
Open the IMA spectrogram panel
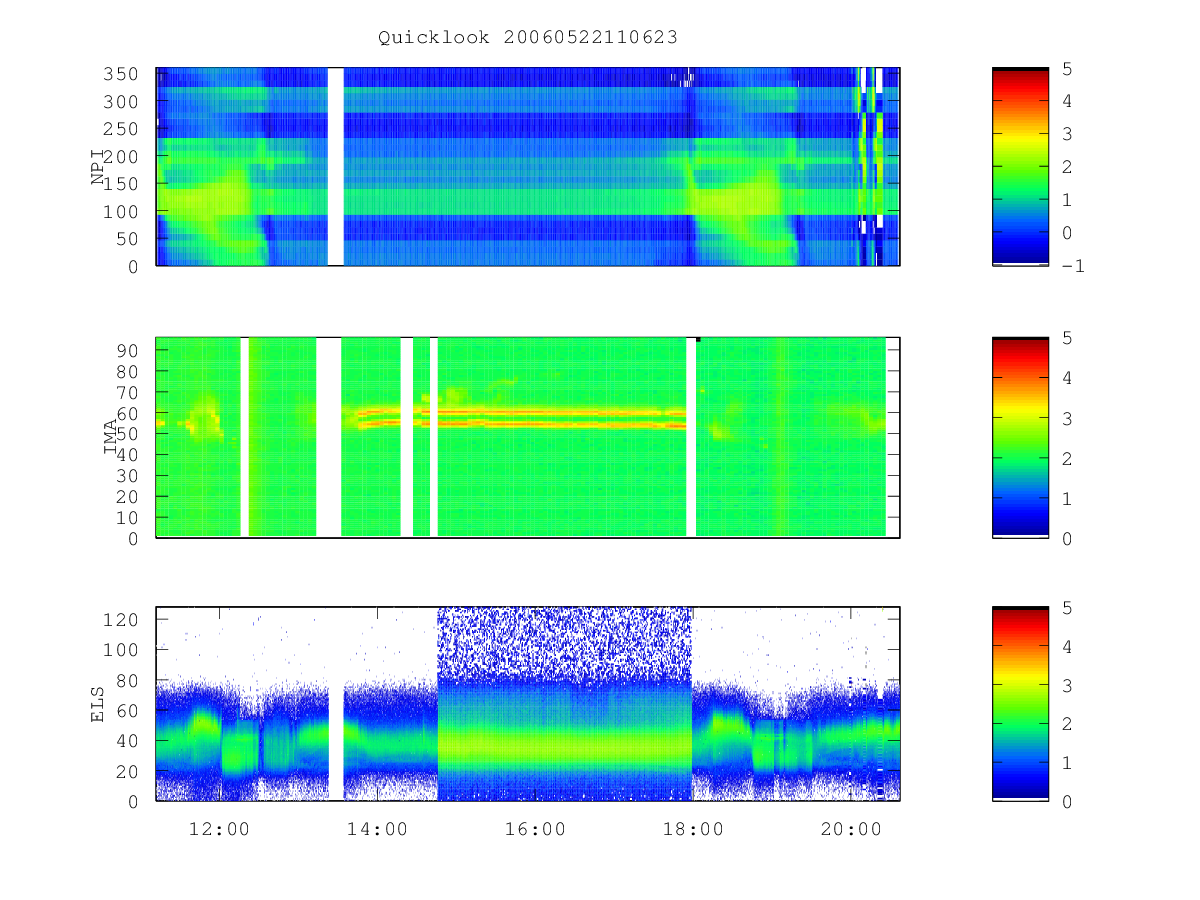coord(528,437)
